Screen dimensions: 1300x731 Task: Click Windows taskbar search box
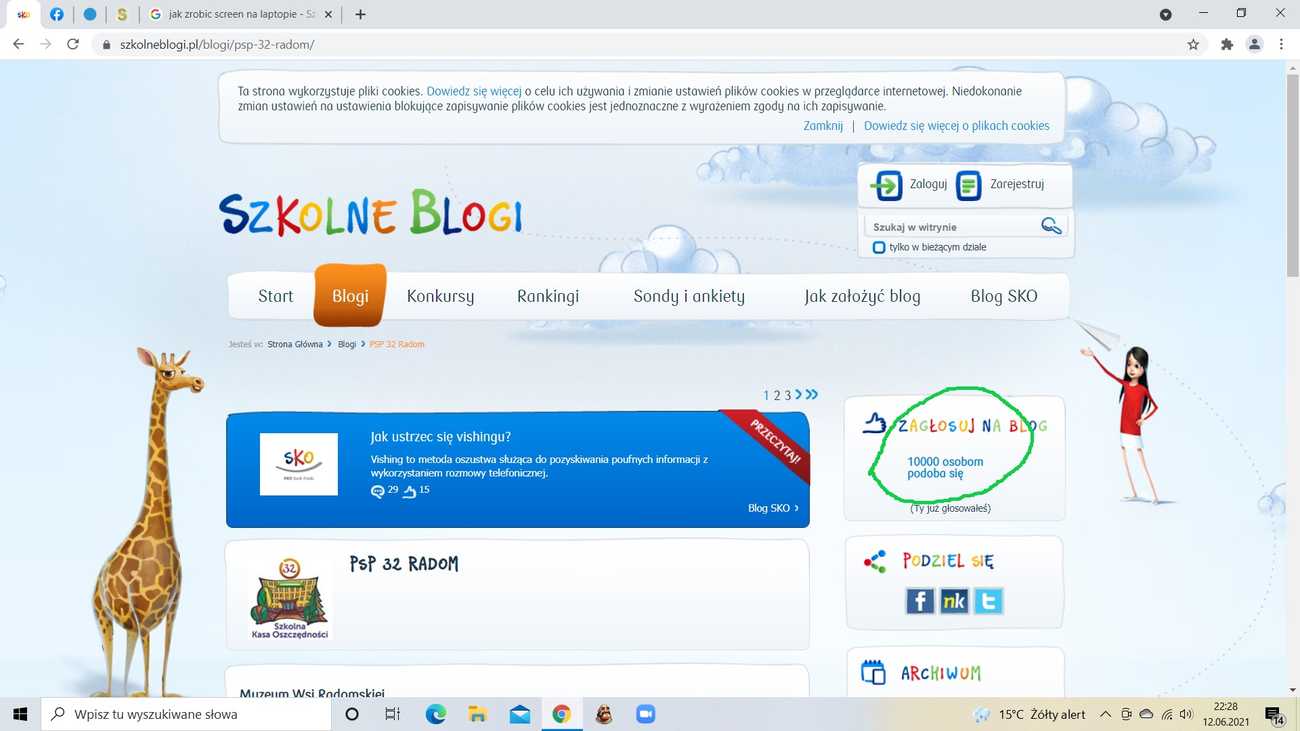186,714
